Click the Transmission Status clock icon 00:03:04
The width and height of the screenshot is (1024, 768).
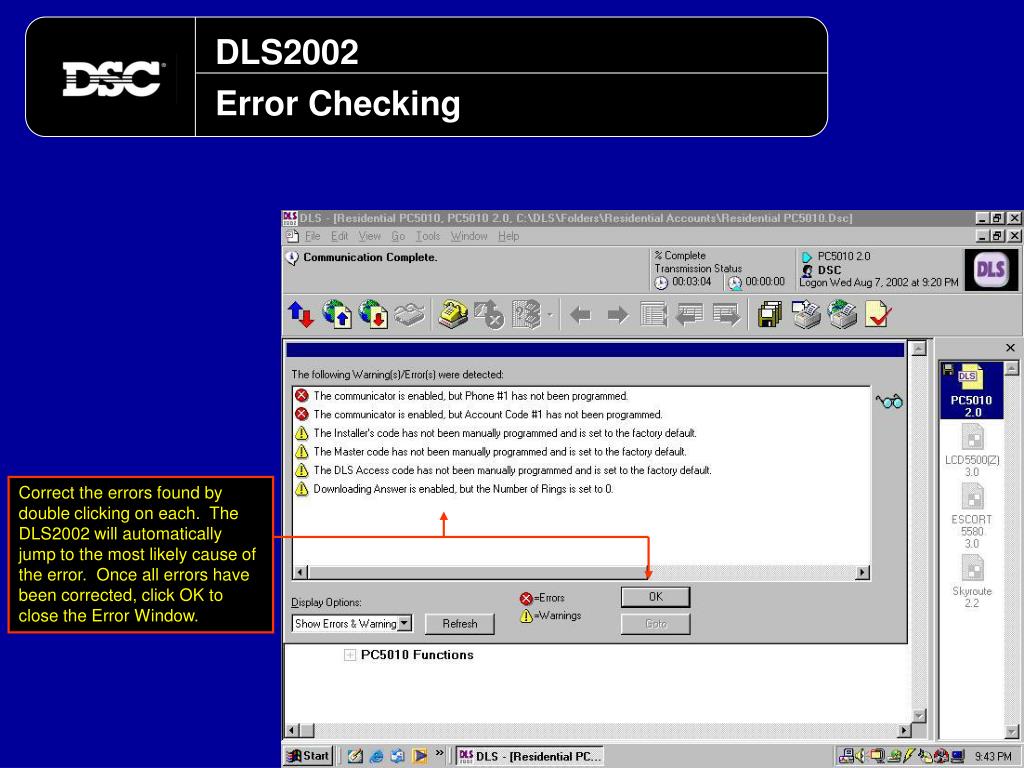click(x=661, y=282)
